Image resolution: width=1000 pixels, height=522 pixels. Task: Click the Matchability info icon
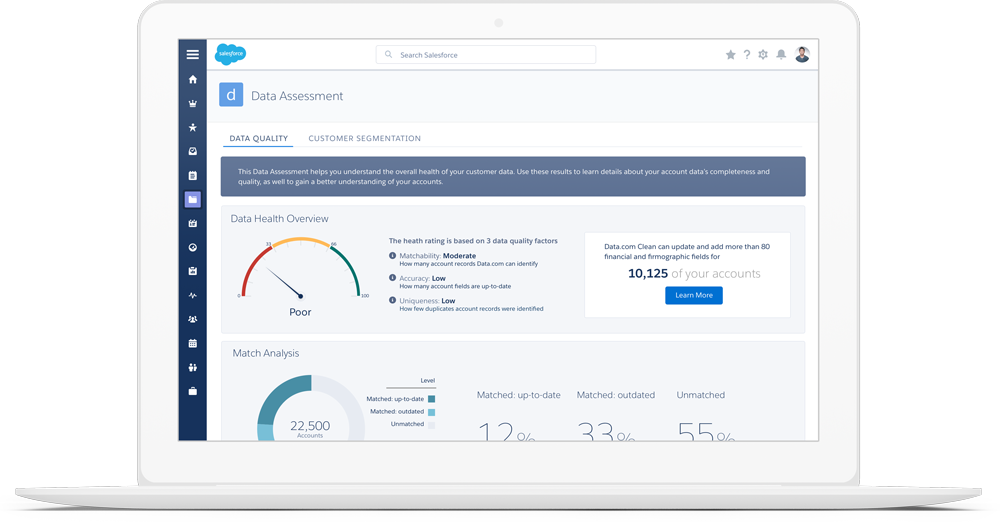(392, 256)
